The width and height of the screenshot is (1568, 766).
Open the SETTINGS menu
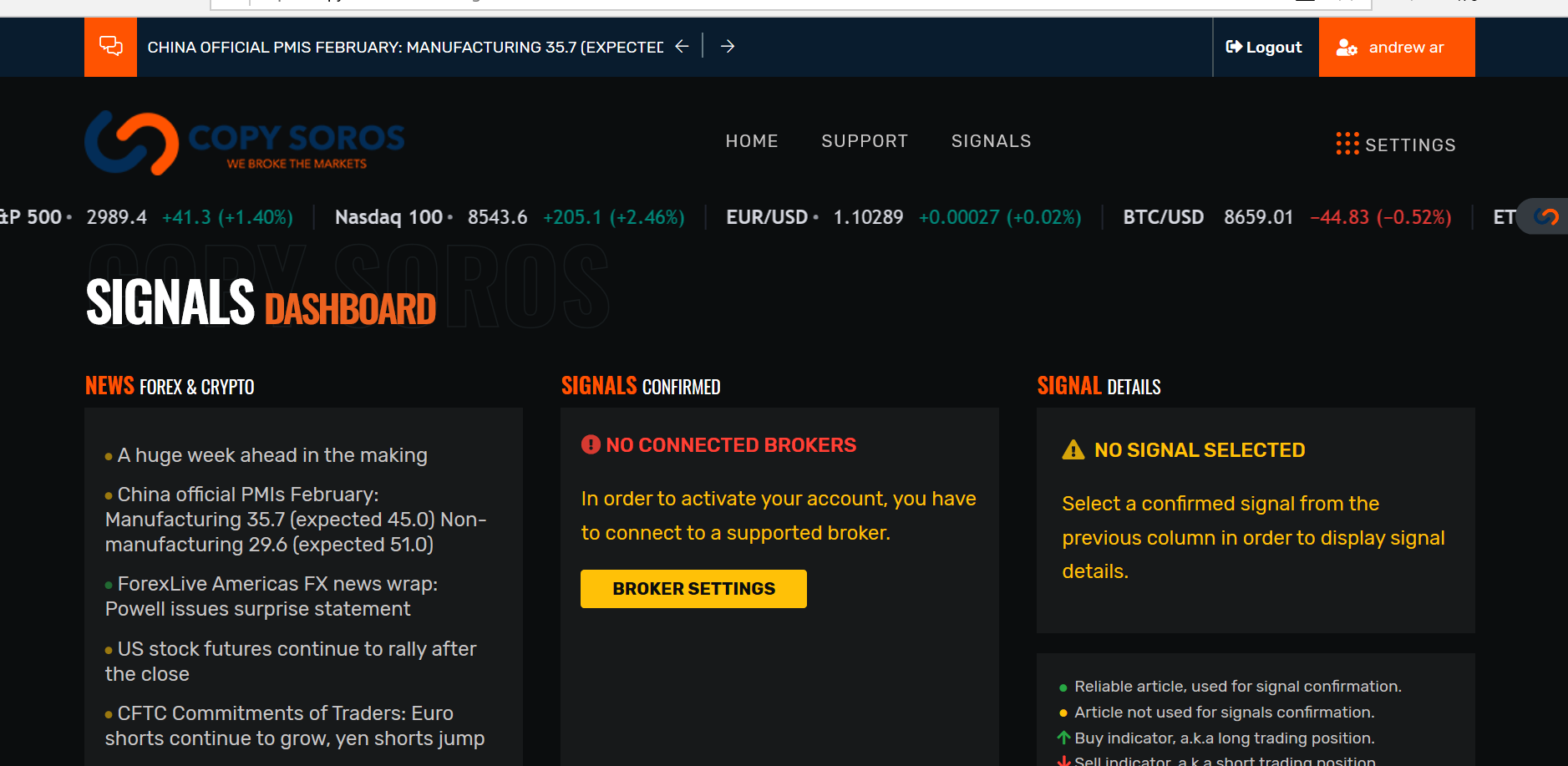point(1396,145)
